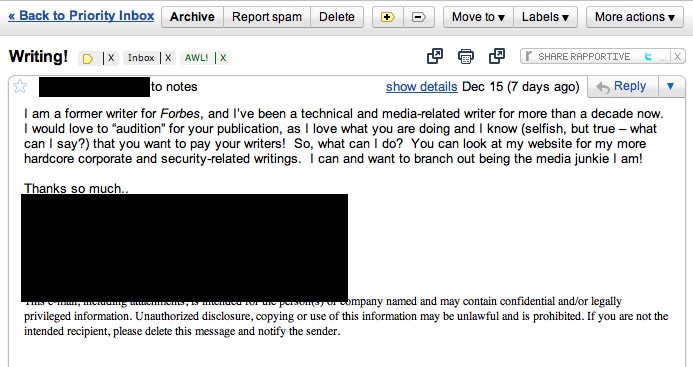Toggle the yellow importance tag beside the subject
Image resolution: width=693 pixels, height=367 pixels.
[x=88, y=58]
